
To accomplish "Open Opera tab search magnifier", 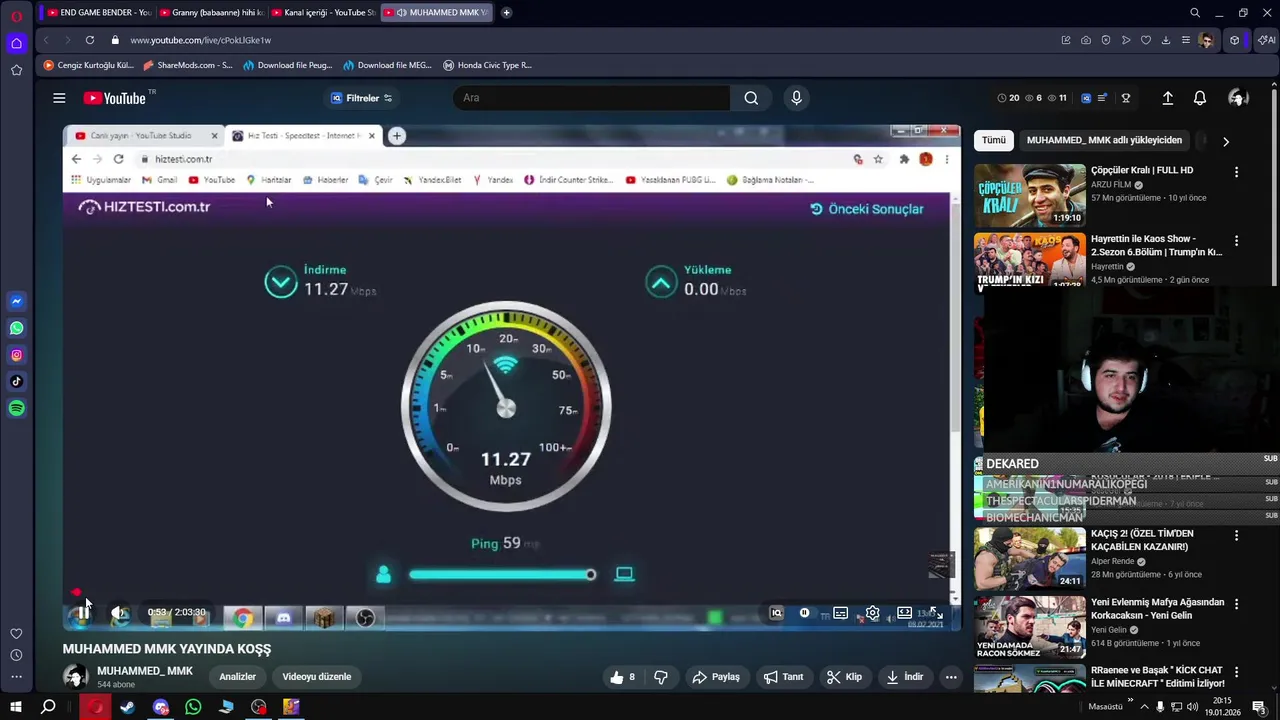I will 1195,13.
